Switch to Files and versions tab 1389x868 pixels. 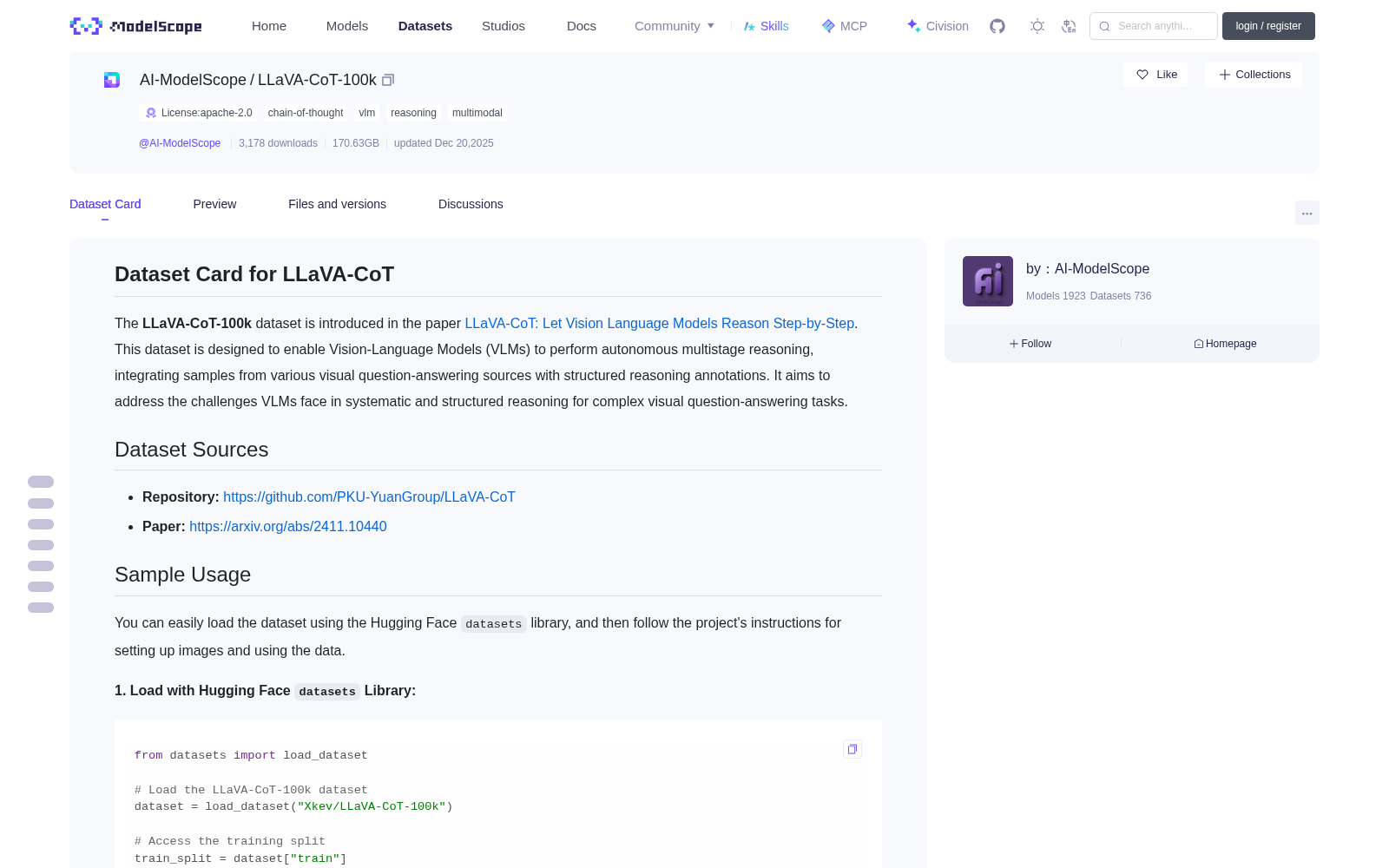[x=337, y=204]
